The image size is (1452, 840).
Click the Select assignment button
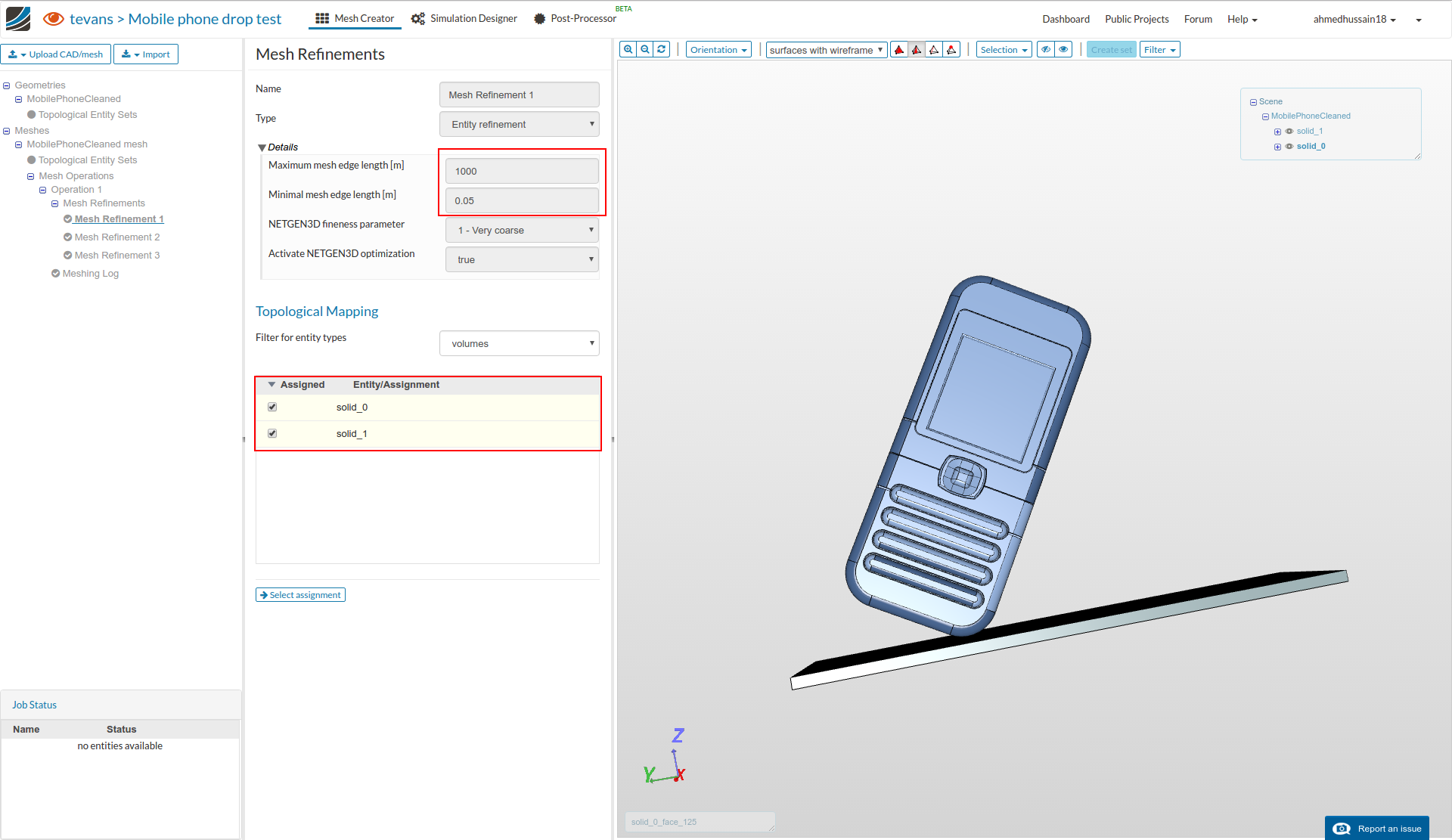(300, 595)
